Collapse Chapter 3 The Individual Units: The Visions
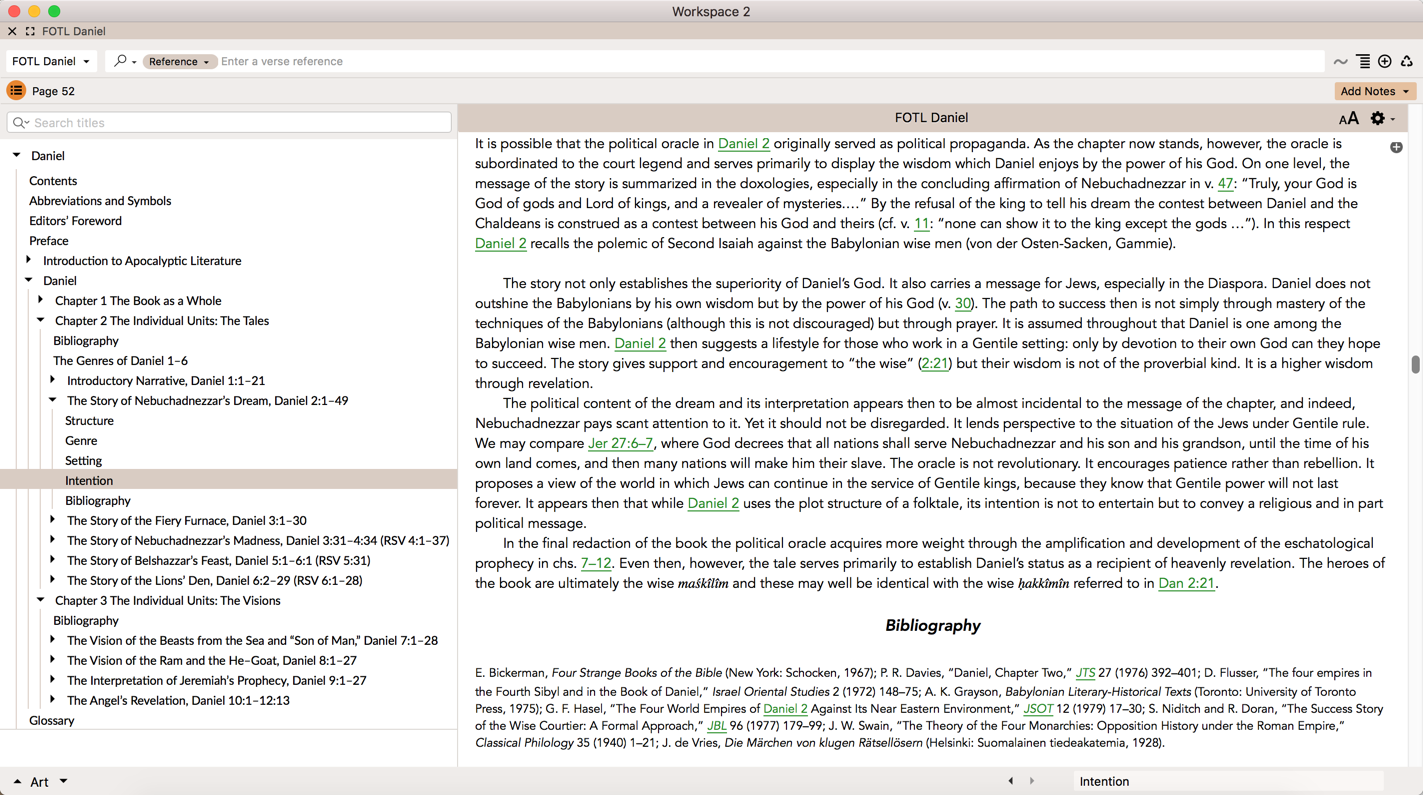Screen dimensions: 1423x795 coord(41,600)
